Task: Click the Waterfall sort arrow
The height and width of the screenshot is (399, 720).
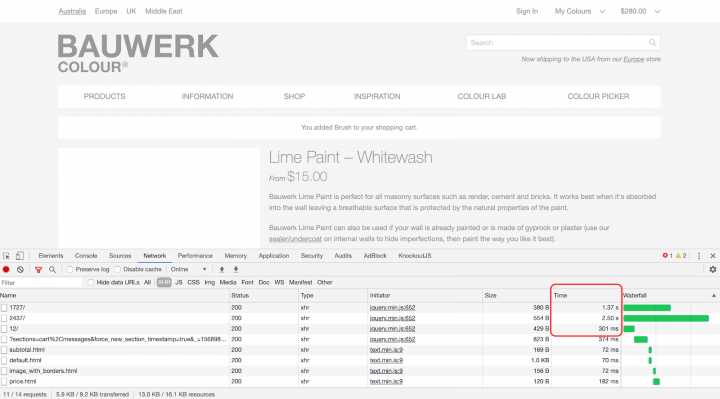Action: click(x=714, y=296)
